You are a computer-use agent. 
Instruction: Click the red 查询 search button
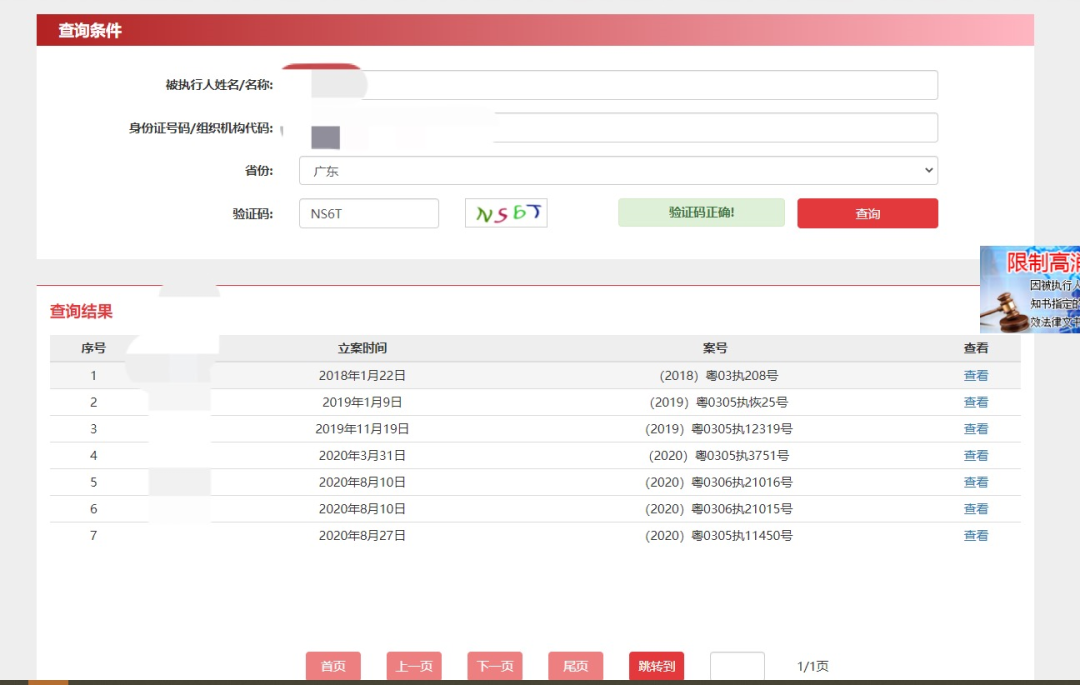click(866, 212)
